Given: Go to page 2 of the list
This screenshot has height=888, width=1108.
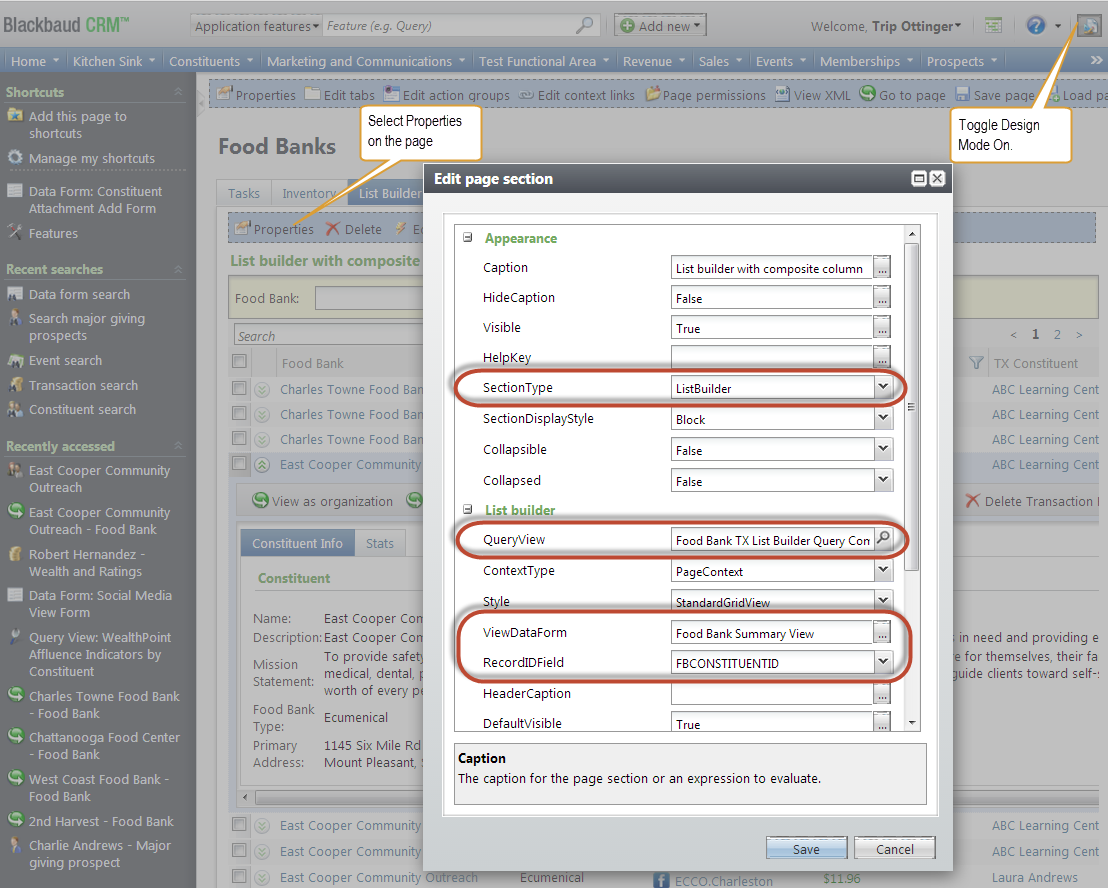Looking at the screenshot, I should 1057,334.
